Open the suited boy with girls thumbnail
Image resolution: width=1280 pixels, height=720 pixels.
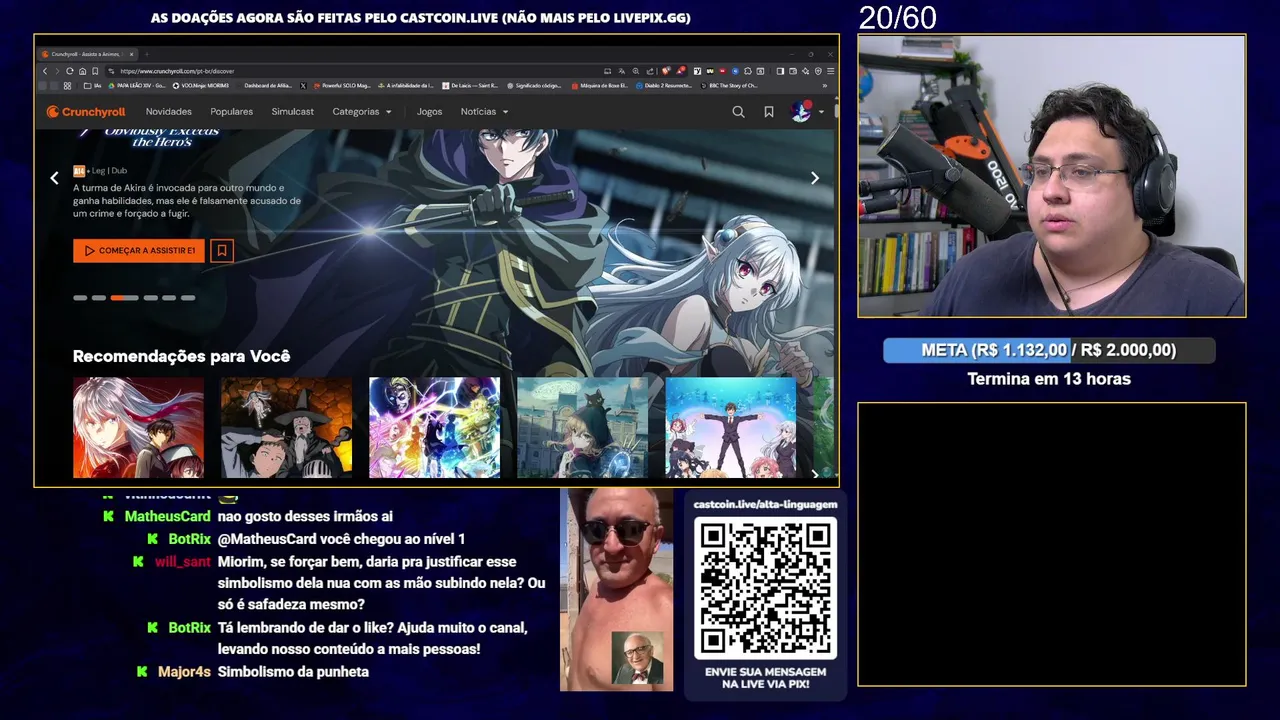coord(730,427)
